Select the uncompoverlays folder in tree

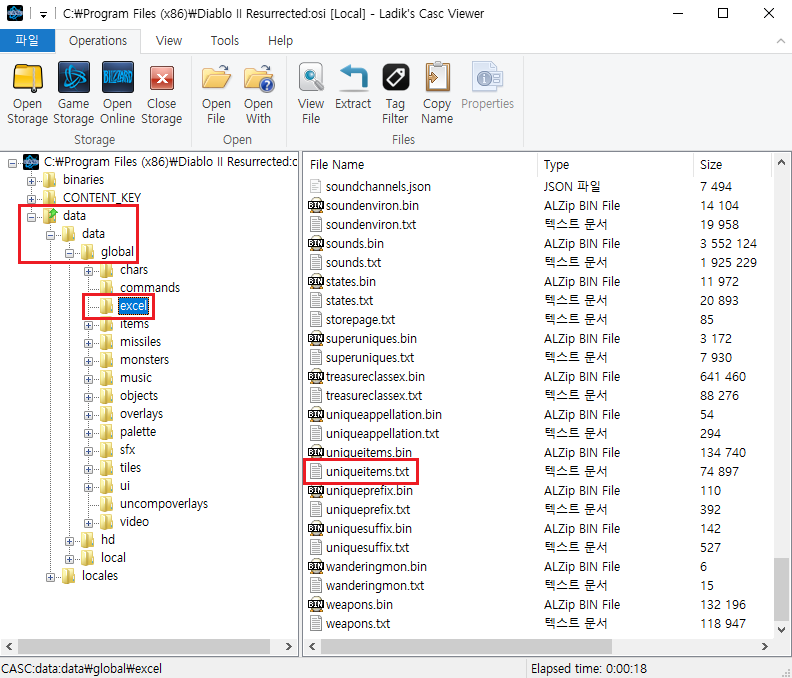click(x=164, y=504)
